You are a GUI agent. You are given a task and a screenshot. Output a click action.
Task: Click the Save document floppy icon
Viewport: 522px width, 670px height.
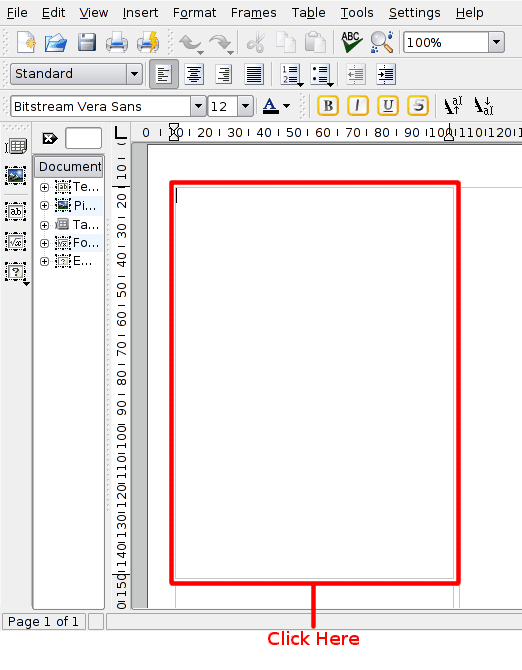pos(87,42)
